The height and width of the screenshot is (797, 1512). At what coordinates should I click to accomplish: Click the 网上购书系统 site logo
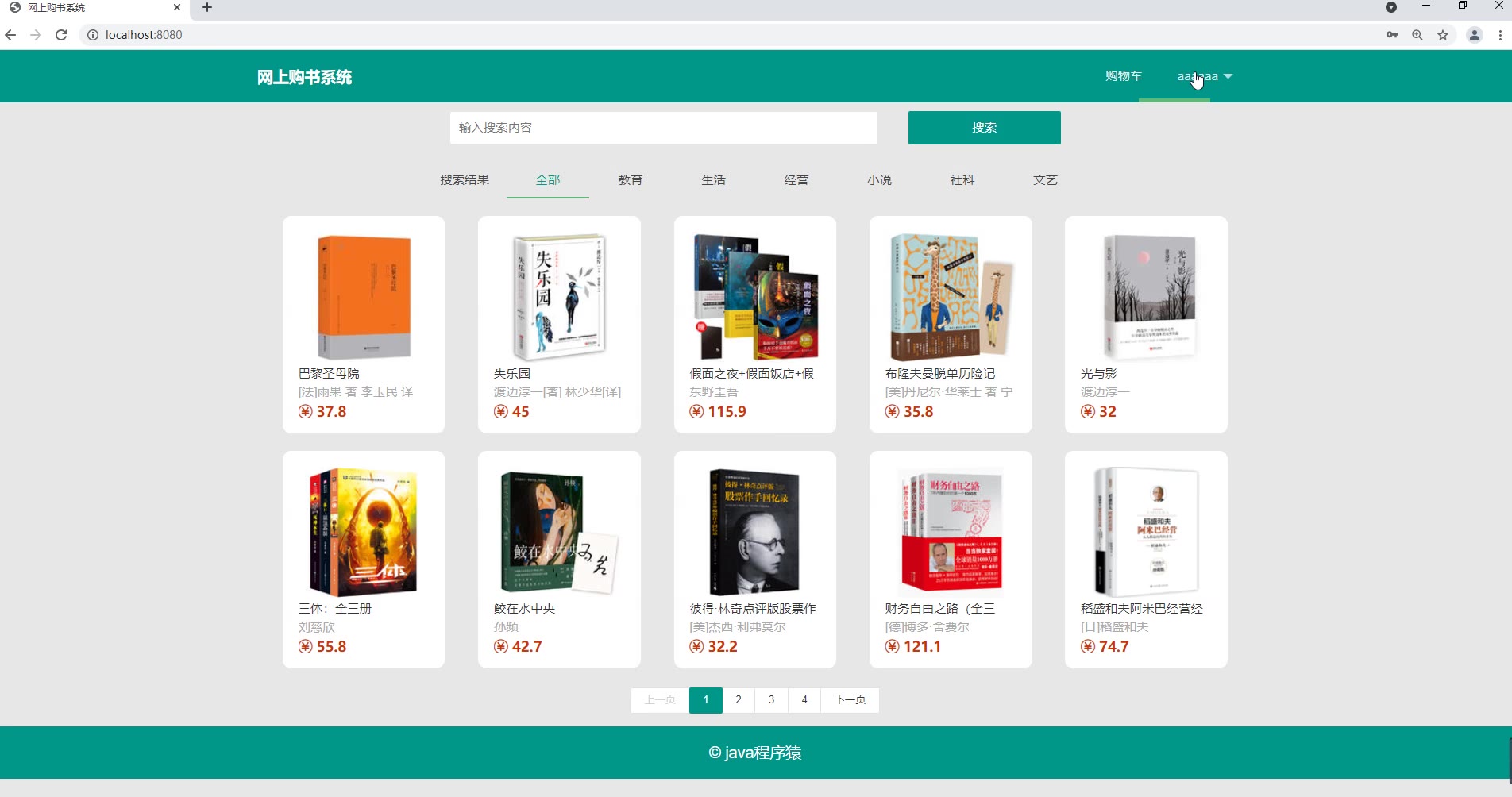pyautogui.click(x=304, y=77)
